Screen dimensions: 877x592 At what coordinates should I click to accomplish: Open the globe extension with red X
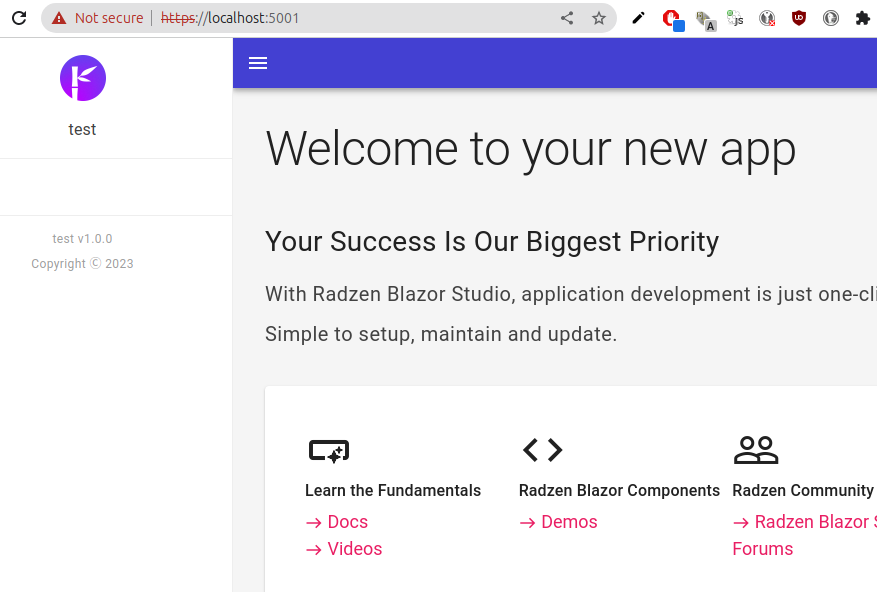767,18
